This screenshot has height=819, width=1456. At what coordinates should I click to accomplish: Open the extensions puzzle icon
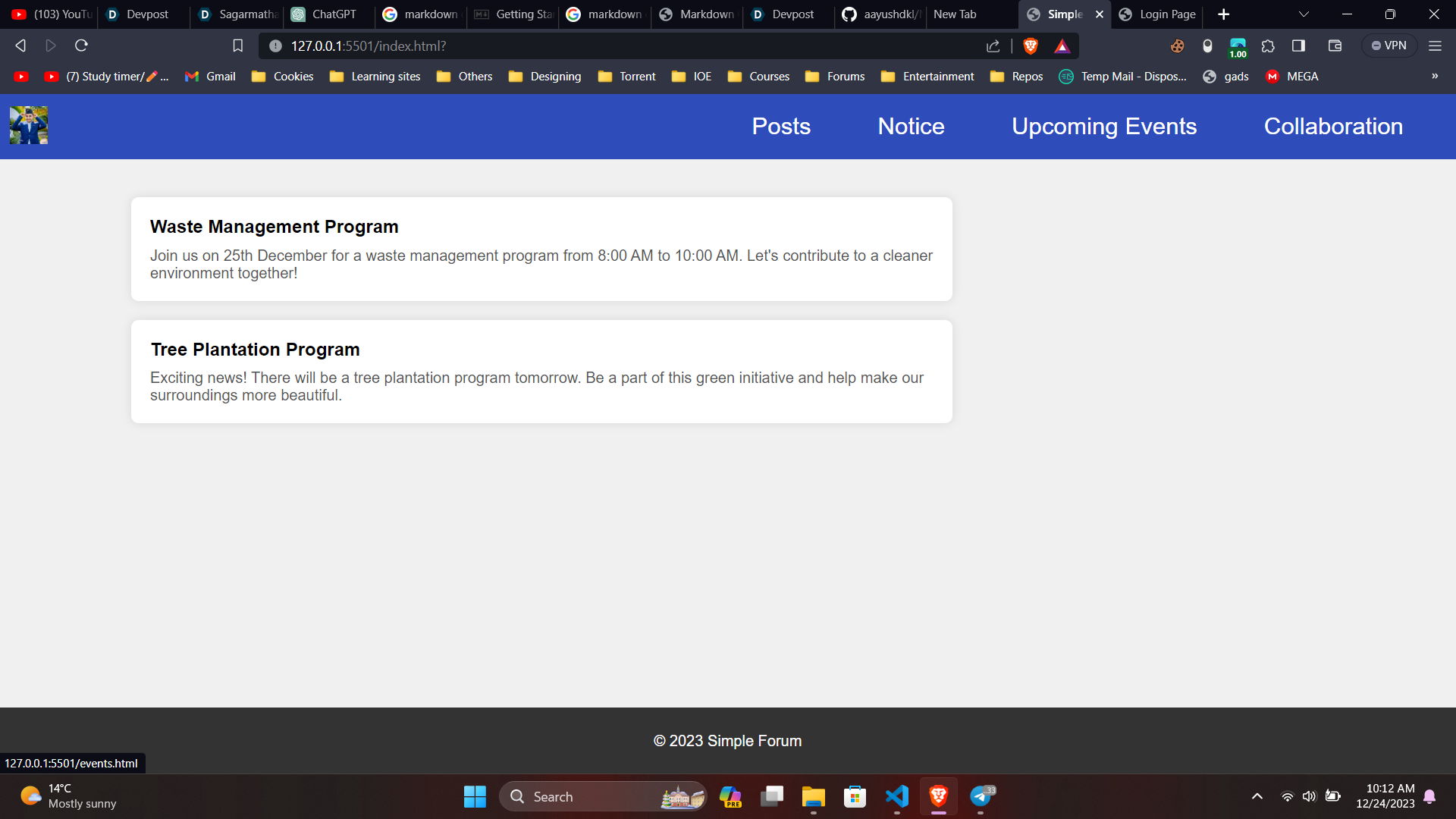1268,46
